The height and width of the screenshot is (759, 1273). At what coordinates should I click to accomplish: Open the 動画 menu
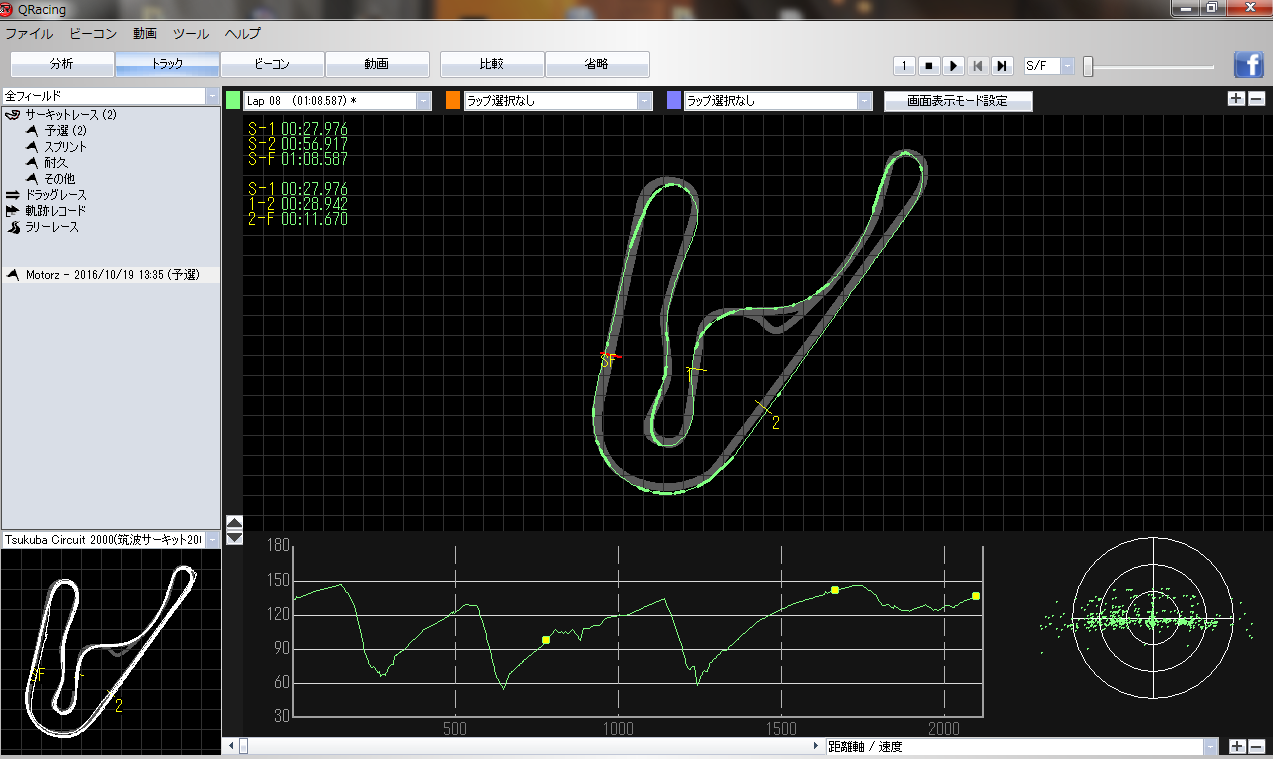[145, 33]
